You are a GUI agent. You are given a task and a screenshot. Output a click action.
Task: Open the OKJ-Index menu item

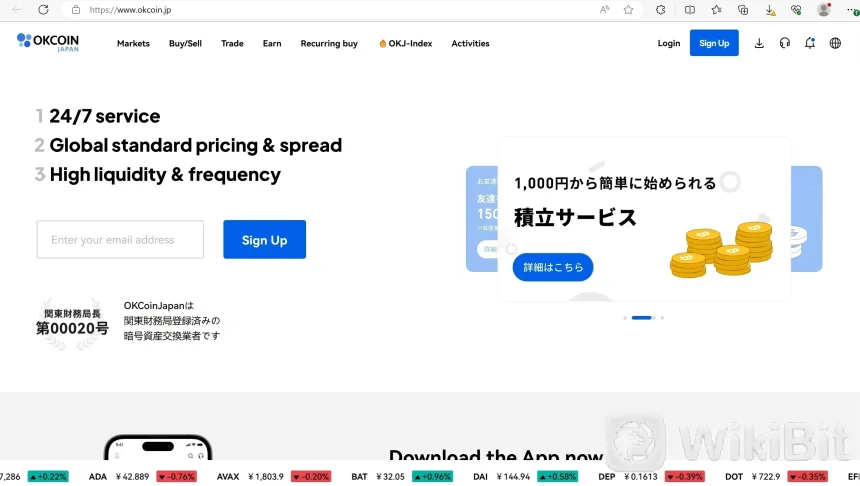pos(406,44)
